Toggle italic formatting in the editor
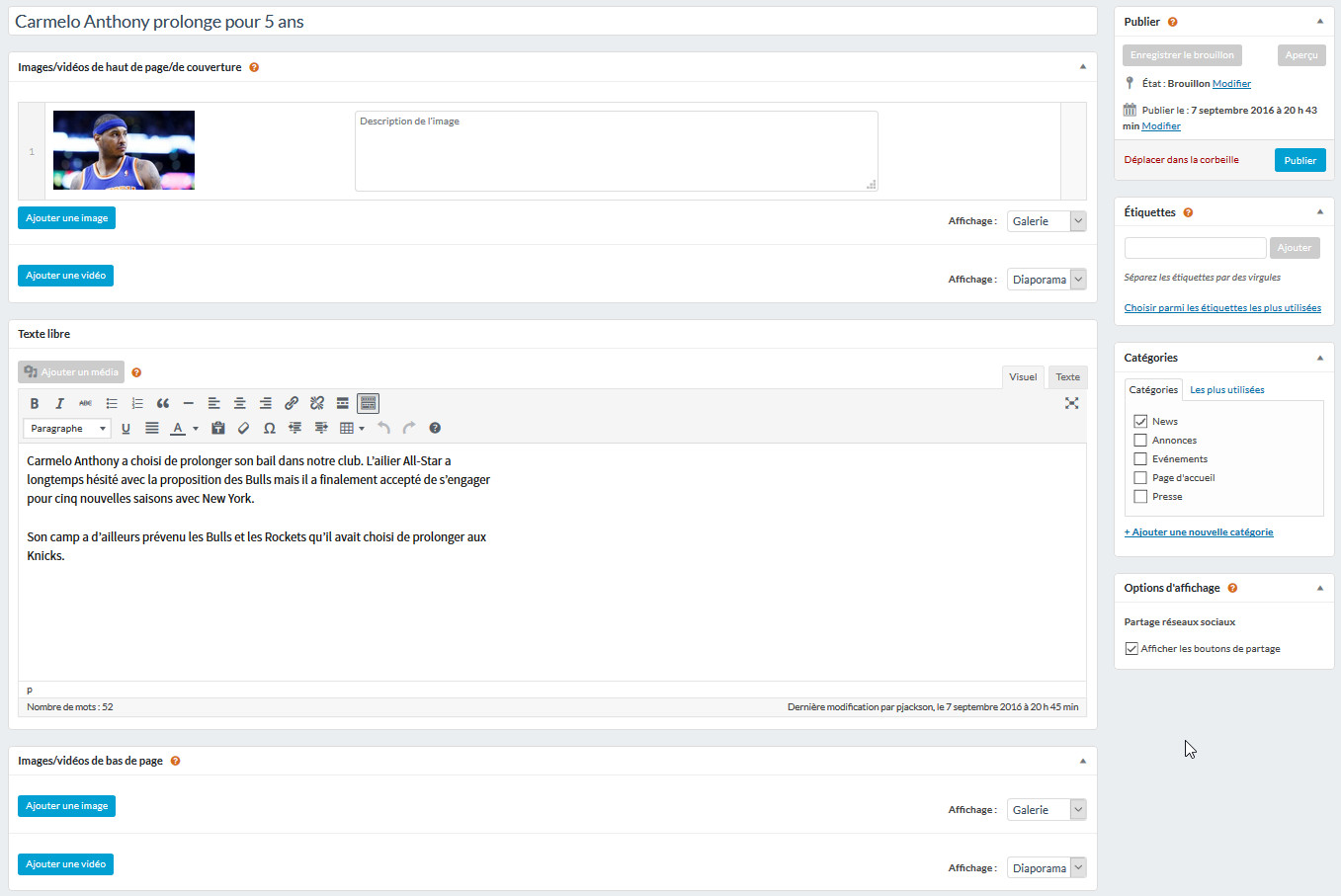 (59, 403)
